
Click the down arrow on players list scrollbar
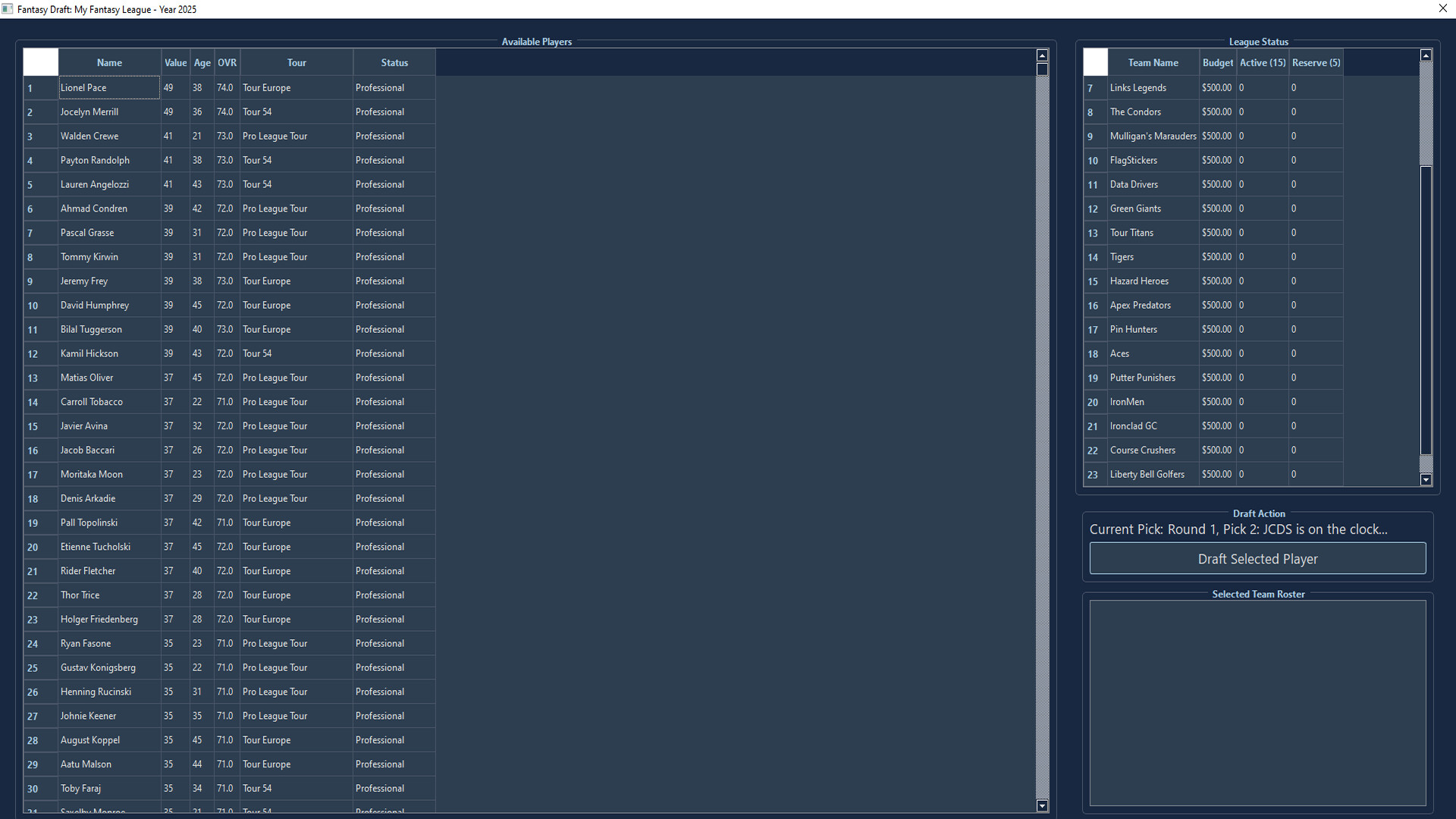point(1042,805)
